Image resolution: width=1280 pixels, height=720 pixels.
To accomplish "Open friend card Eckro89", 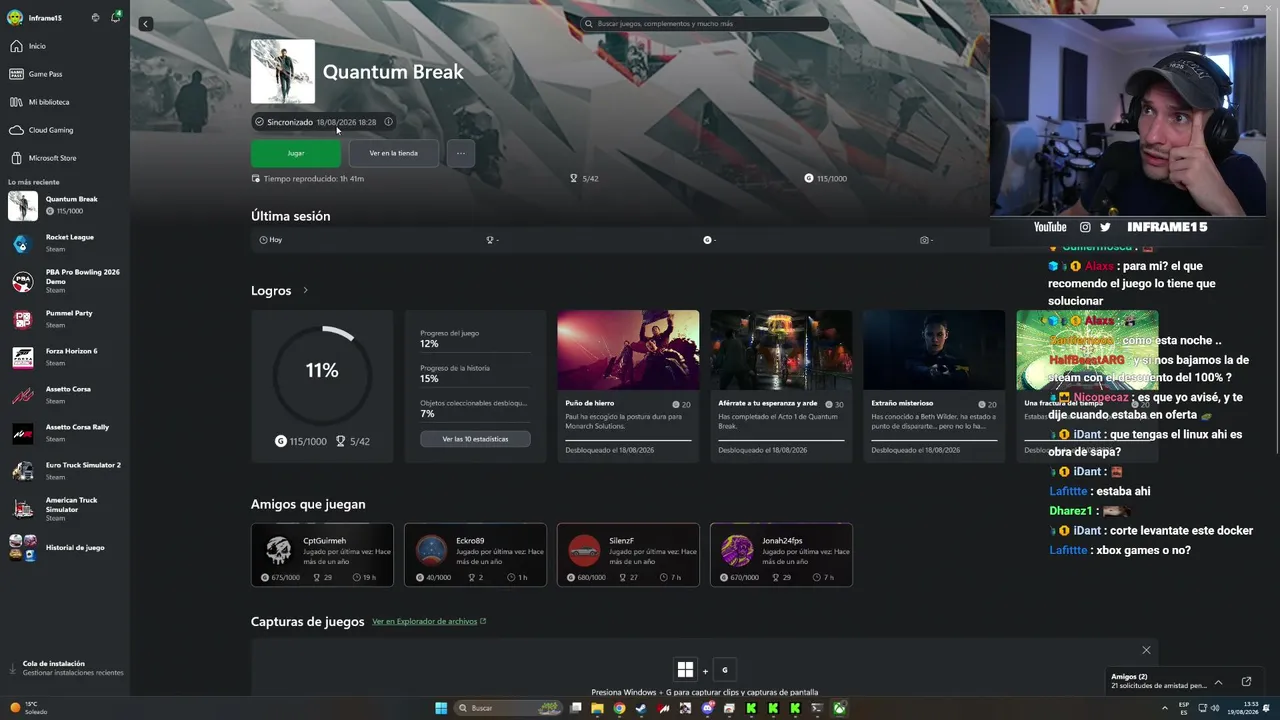I will click(475, 555).
